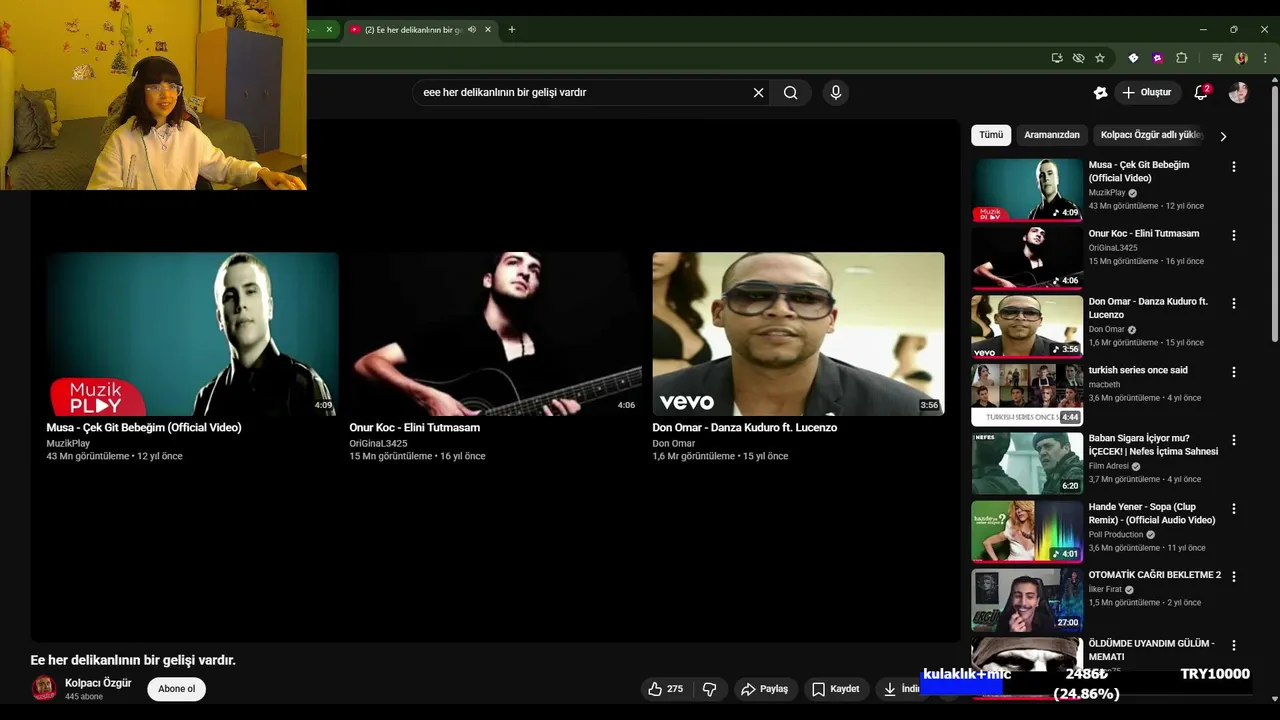Select the Kolpacı Özgür adlı yükle chip
This screenshot has height=720, width=1280.
click(1150, 135)
